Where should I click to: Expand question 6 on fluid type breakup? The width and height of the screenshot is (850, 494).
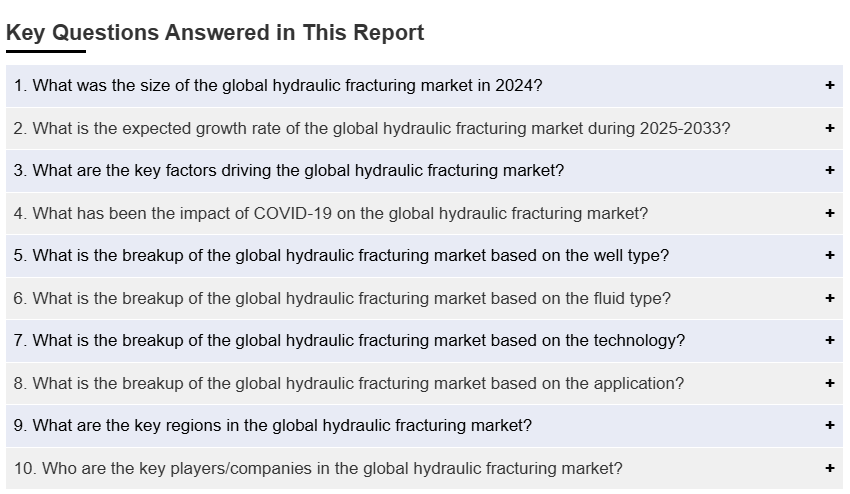(x=342, y=298)
